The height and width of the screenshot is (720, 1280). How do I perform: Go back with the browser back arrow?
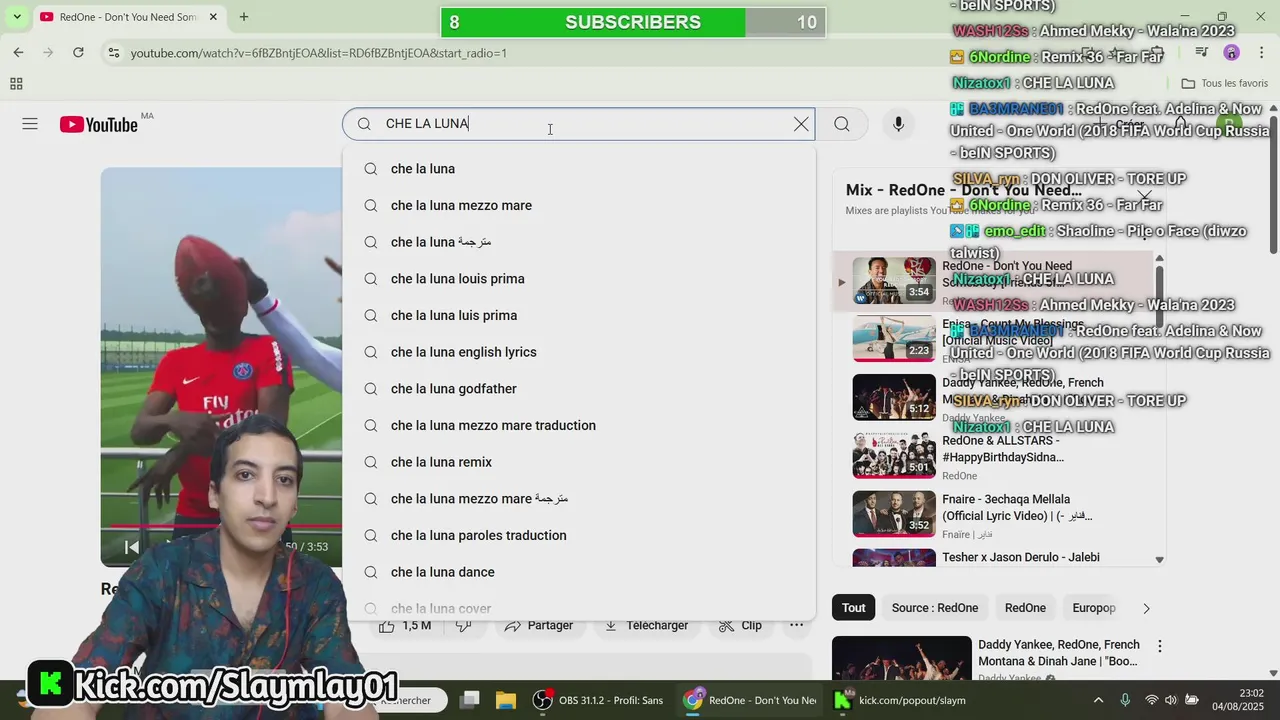tap(18, 52)
